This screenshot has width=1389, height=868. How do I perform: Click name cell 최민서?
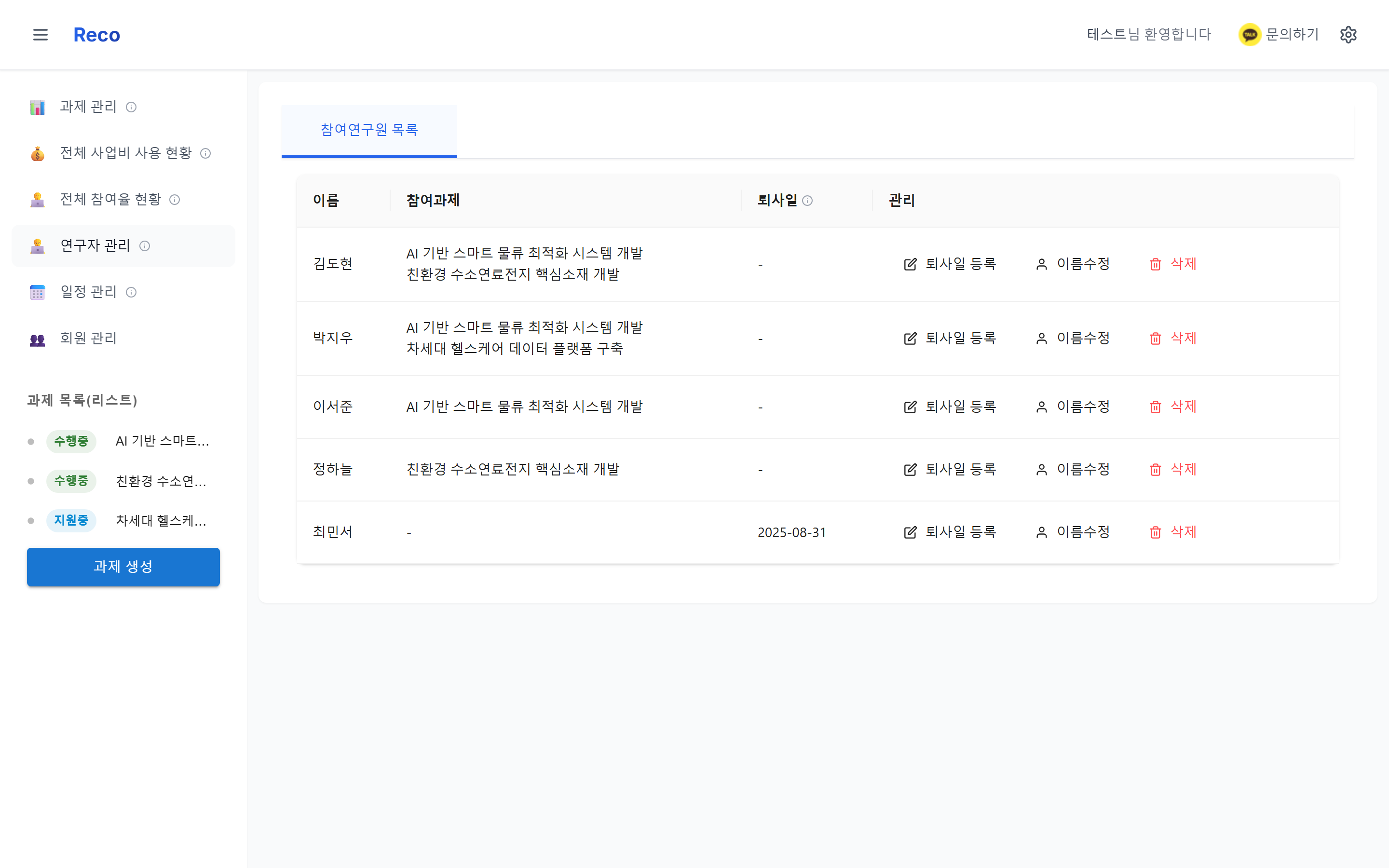[333, 532]
